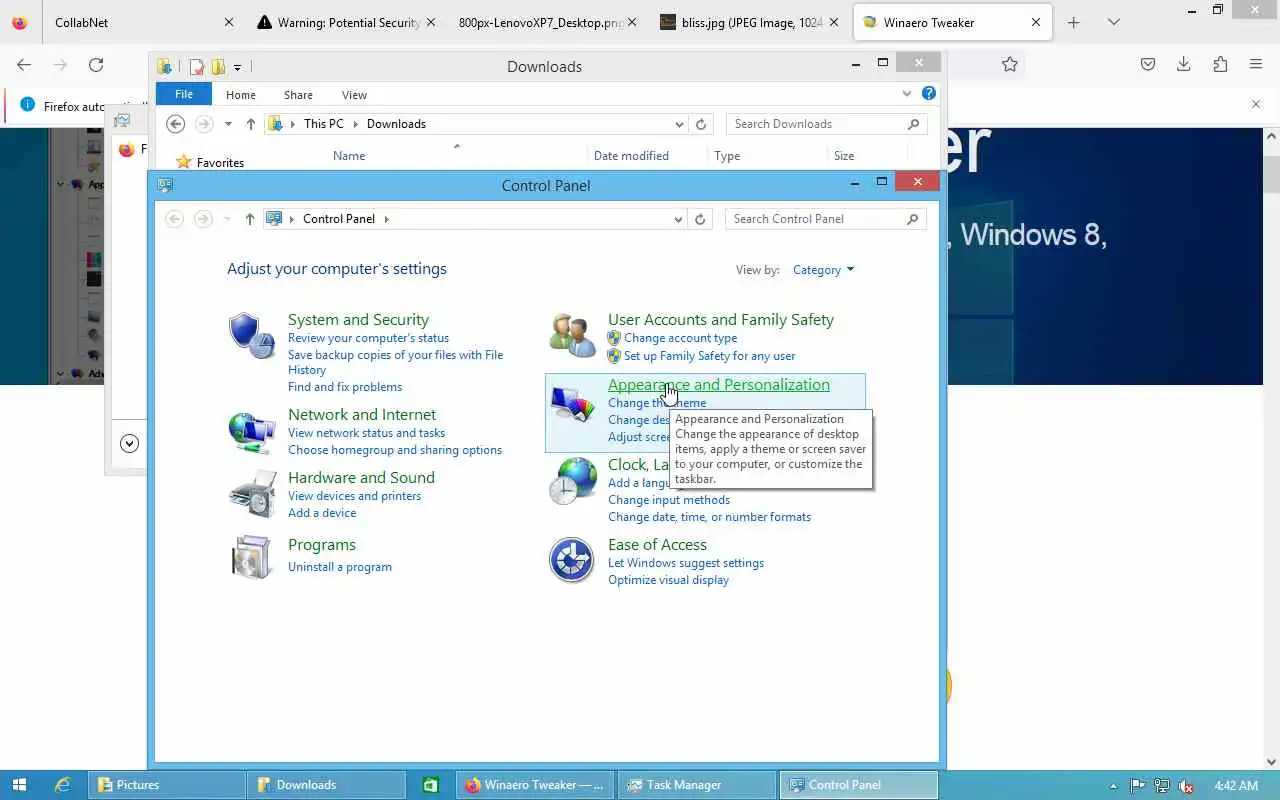Screen dimensions: 1280x800
Task: Close the Winaero Tweaker browser tab
Action: click(1036, 22)
